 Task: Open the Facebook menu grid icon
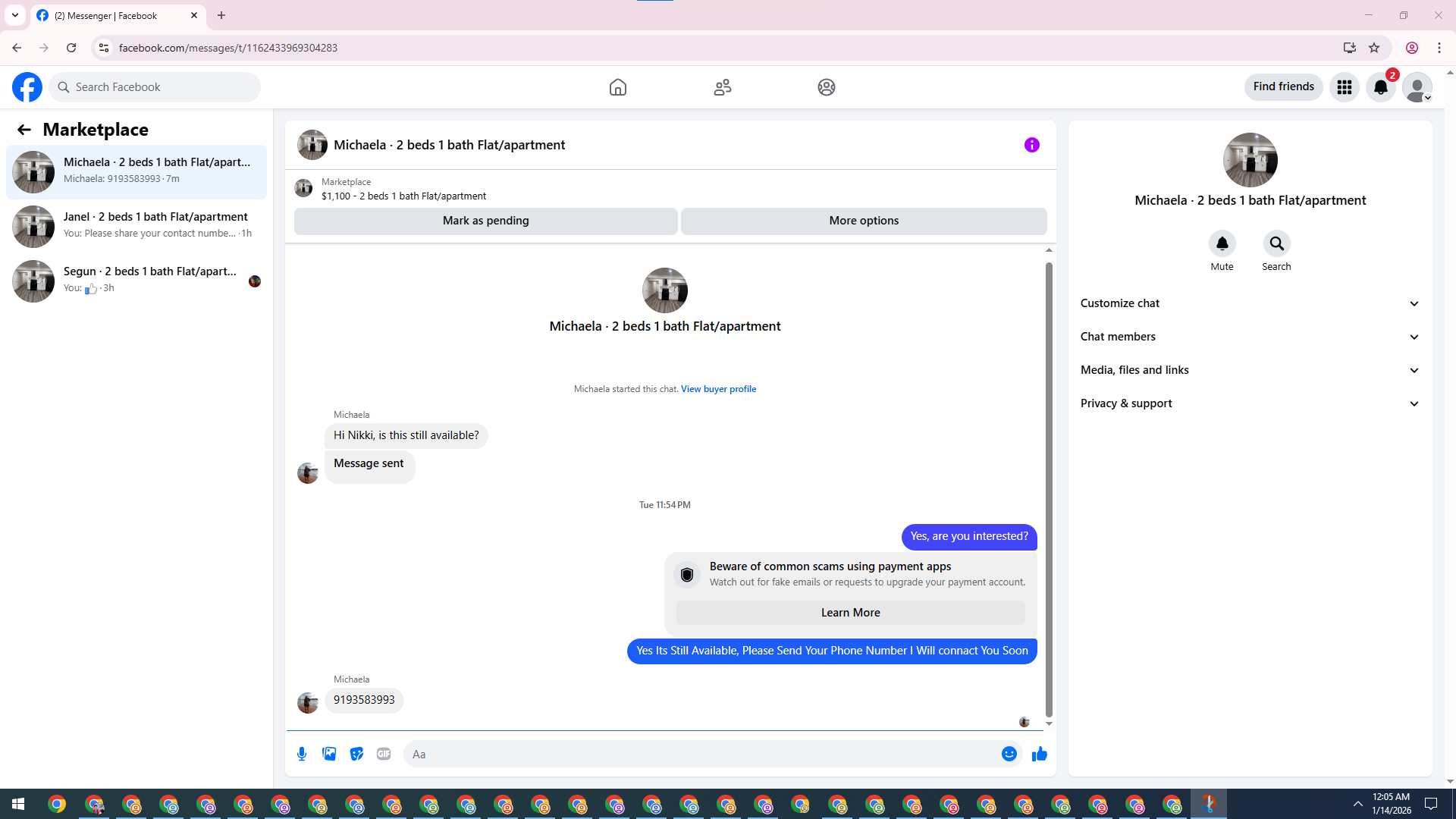click(x=1345, y=87)
